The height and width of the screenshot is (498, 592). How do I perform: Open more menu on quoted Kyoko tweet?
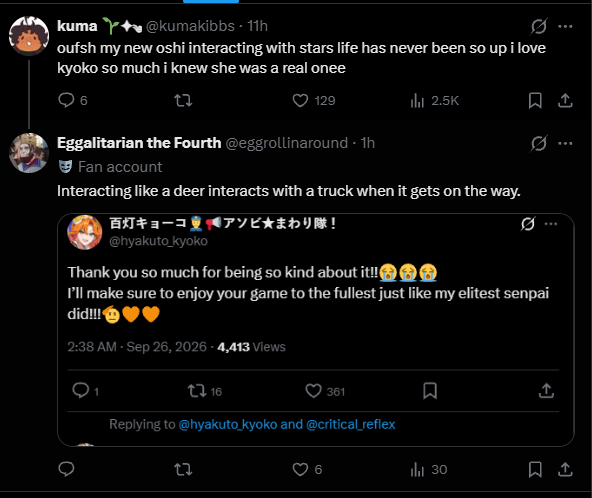(551, 224)
